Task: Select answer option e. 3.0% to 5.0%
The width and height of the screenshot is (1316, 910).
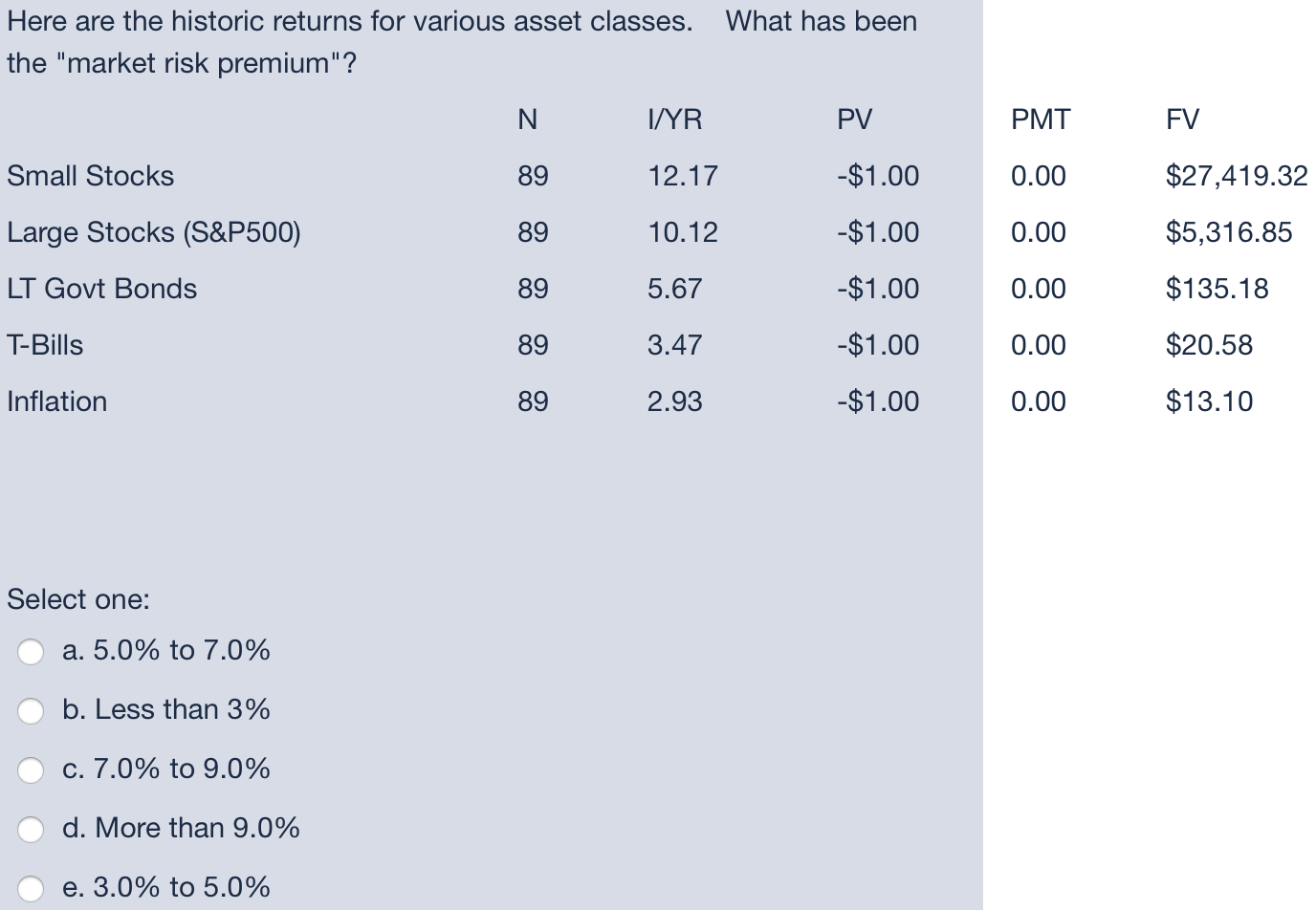Action: pyautogui.click(x=30, y=889)
